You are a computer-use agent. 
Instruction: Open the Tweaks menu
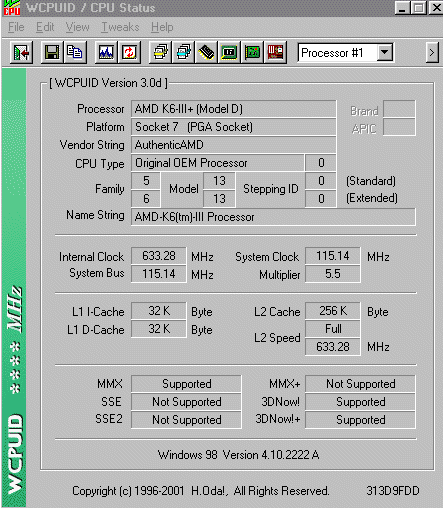pos(120,27)
